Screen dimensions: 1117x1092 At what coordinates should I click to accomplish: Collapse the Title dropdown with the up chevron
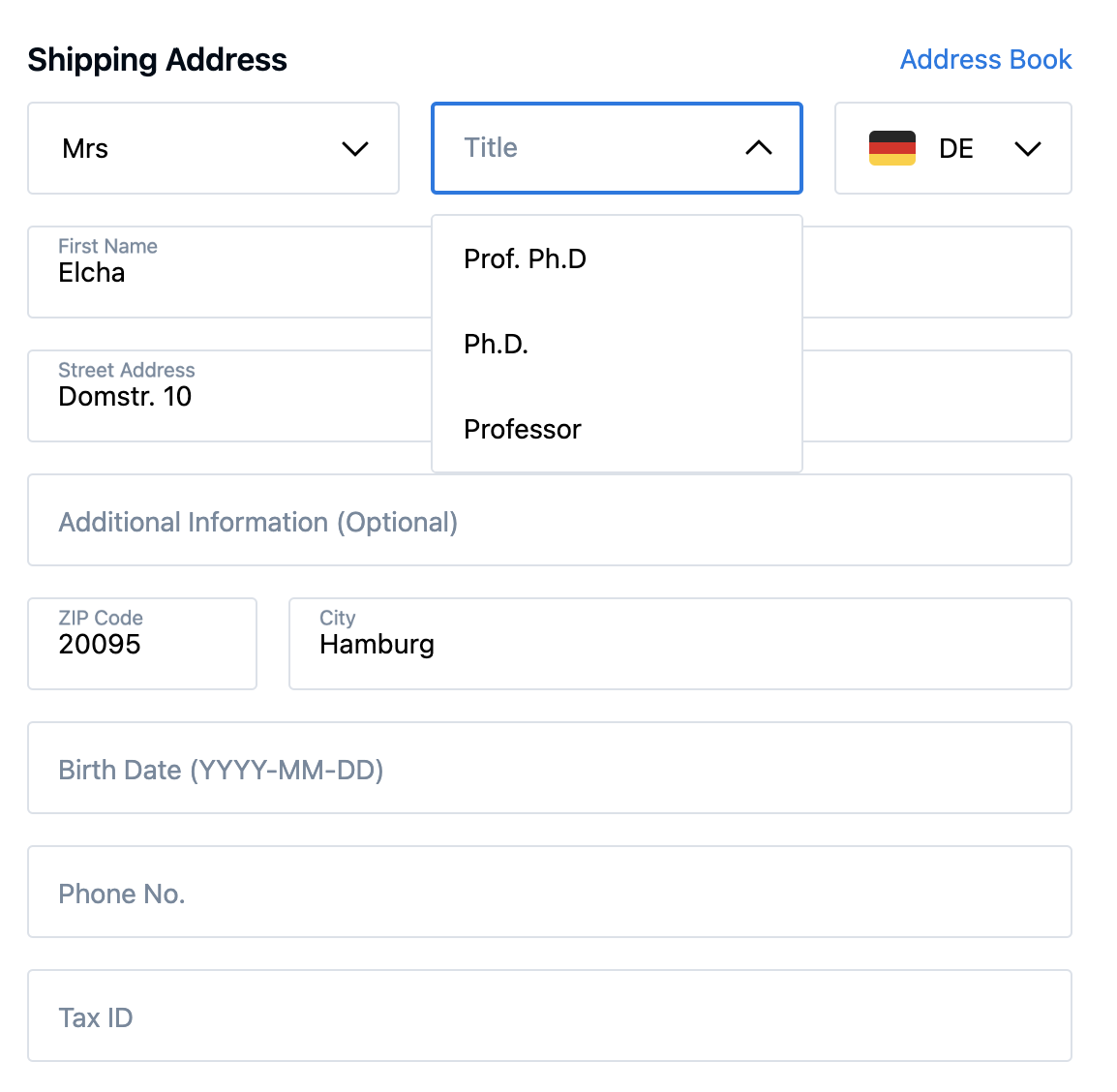[758, 148]
